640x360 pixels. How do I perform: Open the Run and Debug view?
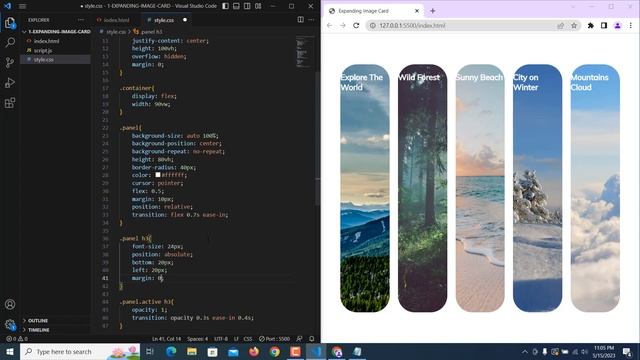pos(10,82)
